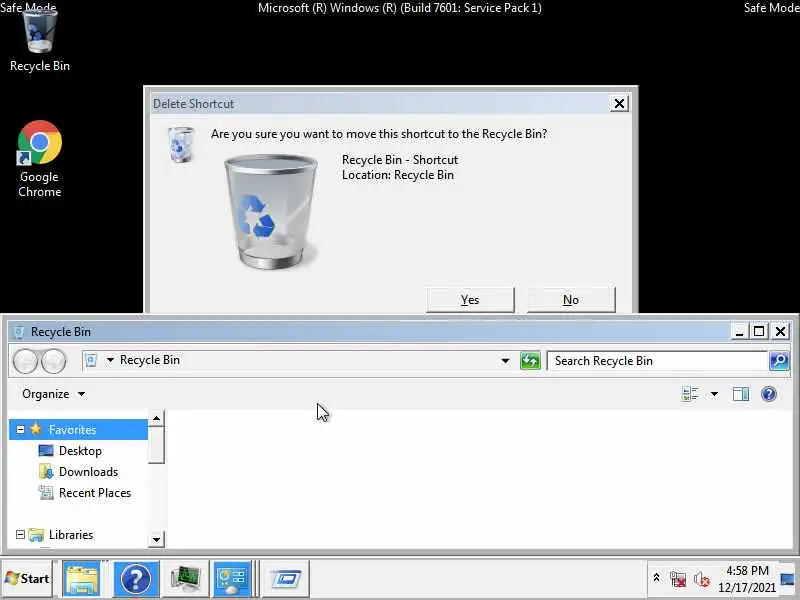Open the Google Chrome desktop shortcut
800x600 pixels.
(39, 159)
